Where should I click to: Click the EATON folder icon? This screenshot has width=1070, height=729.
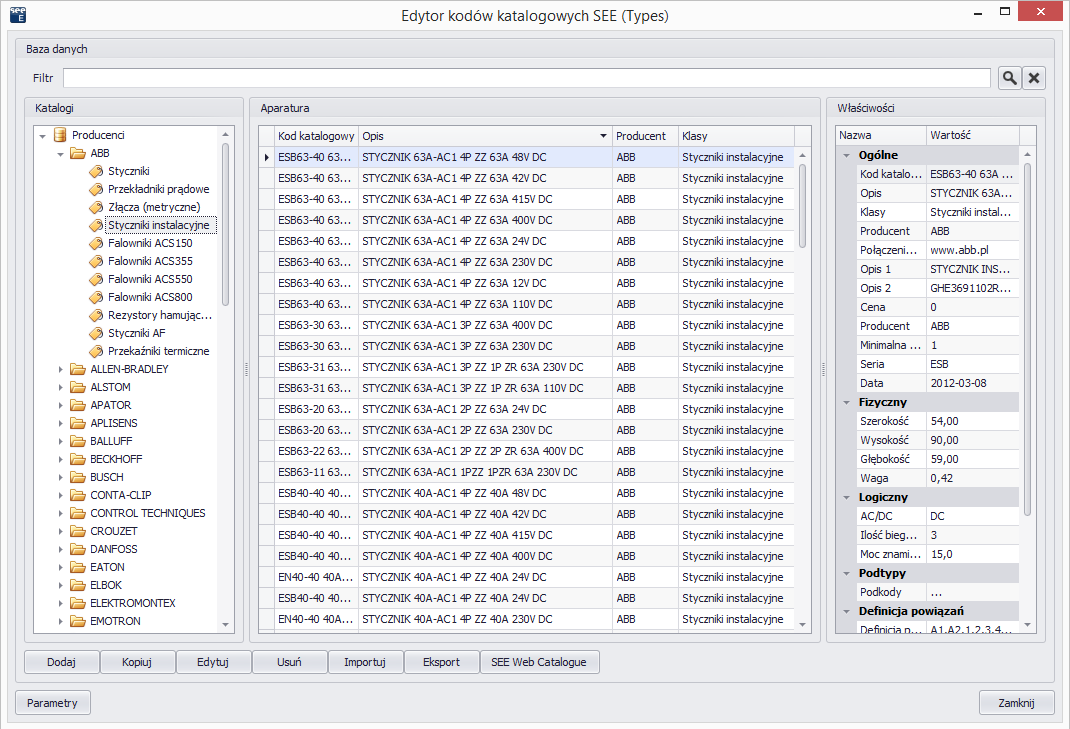(x=78, y=567)
